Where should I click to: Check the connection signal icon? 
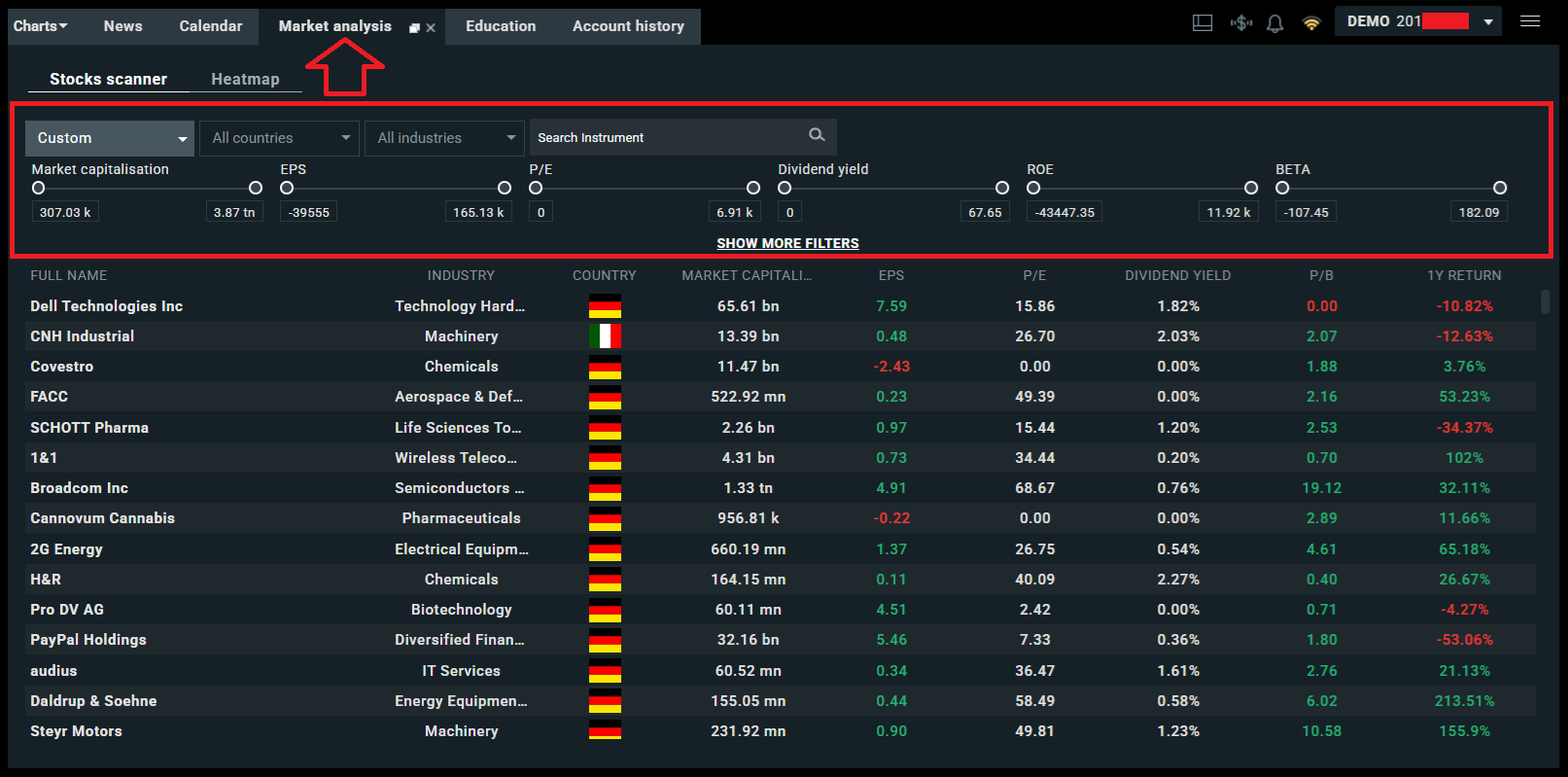[x=1311, y=23]
